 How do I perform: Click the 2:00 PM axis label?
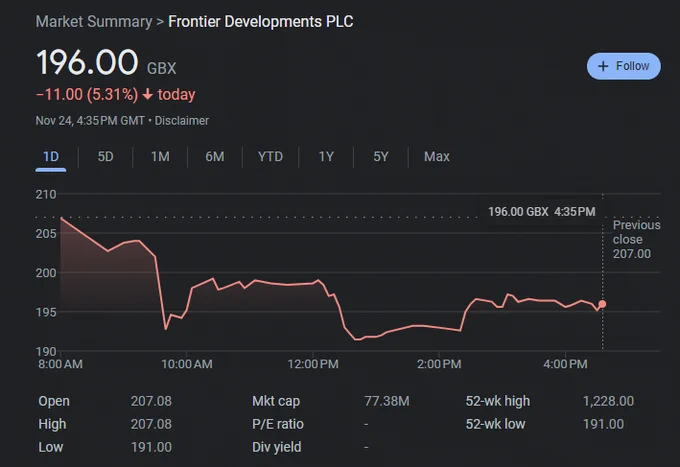click(439, 364)
